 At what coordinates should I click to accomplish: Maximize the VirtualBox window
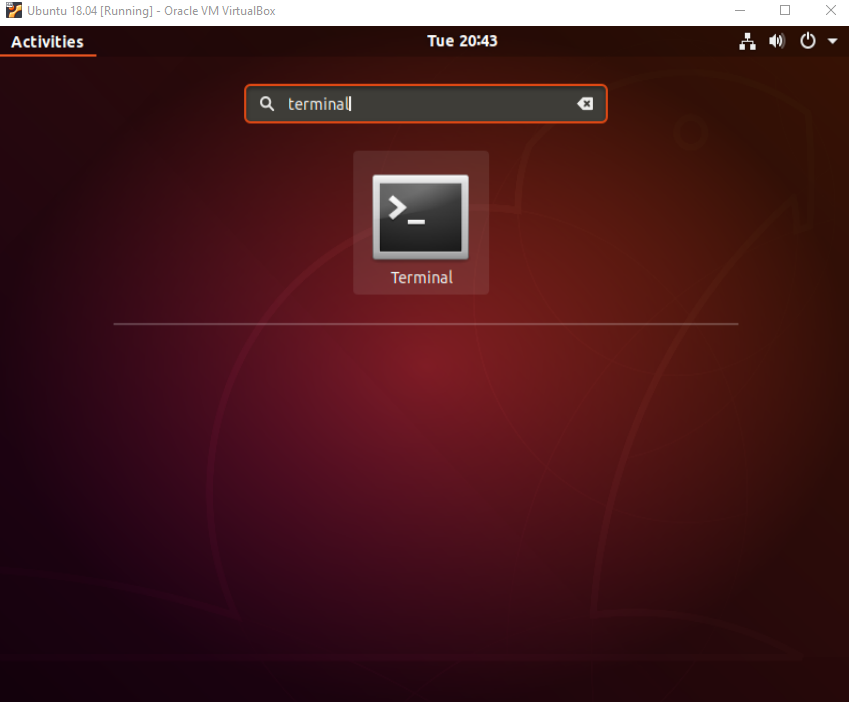tap(785, 11)
